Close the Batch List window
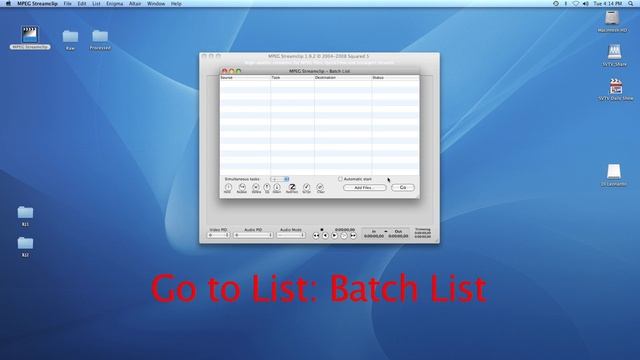The image size is (640, 360). (x=224, y=71)
